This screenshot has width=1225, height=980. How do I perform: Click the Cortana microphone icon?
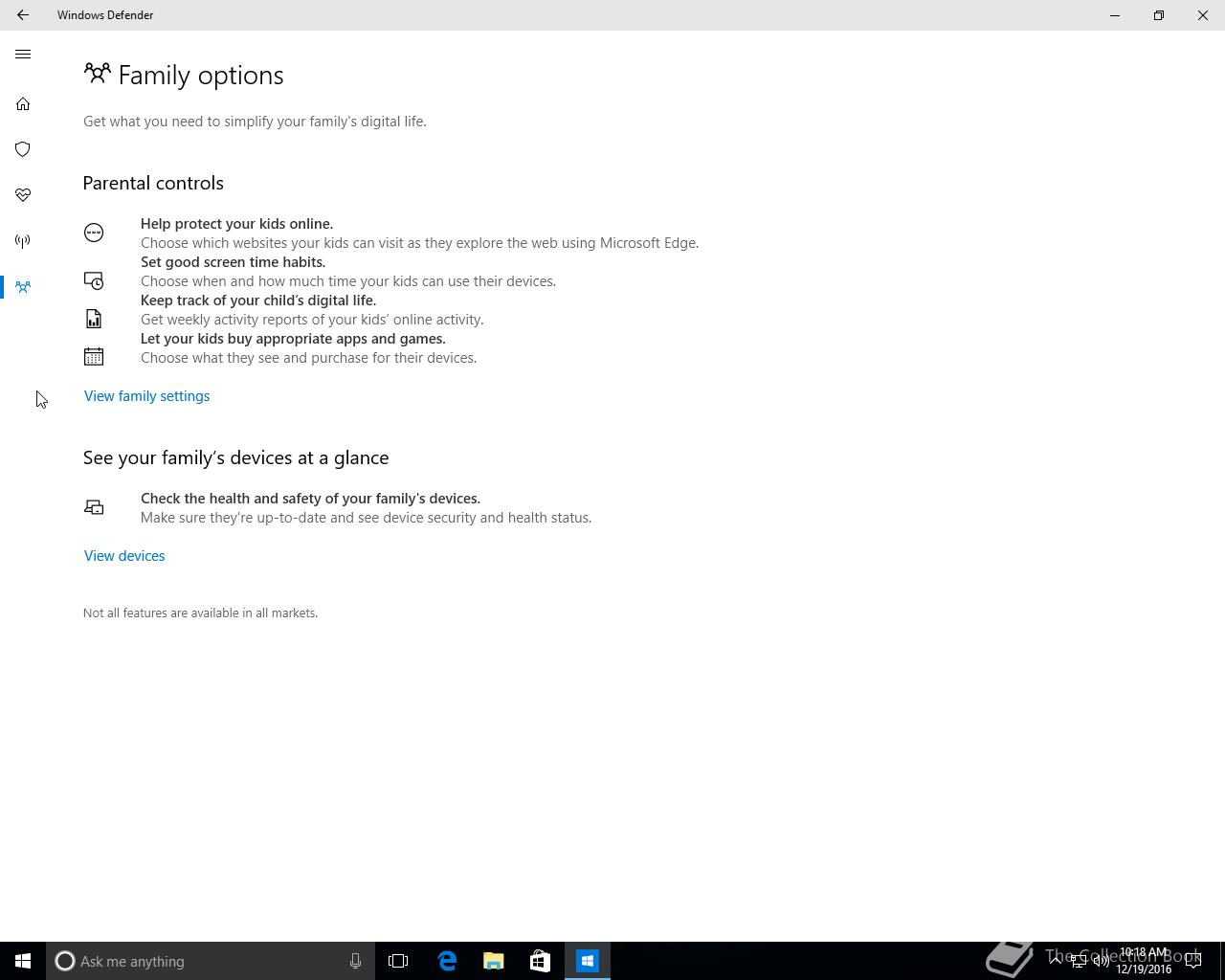(355, 961)
